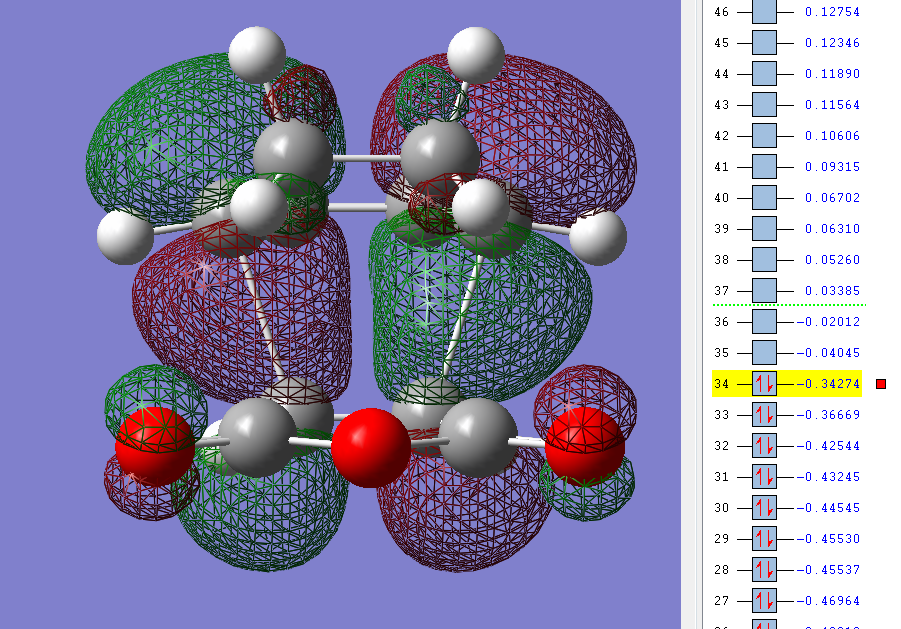Click the paired-electron box of highlighted orbital 34
Viewport: 901px width, 629px height.
click(x=764, y=384)
